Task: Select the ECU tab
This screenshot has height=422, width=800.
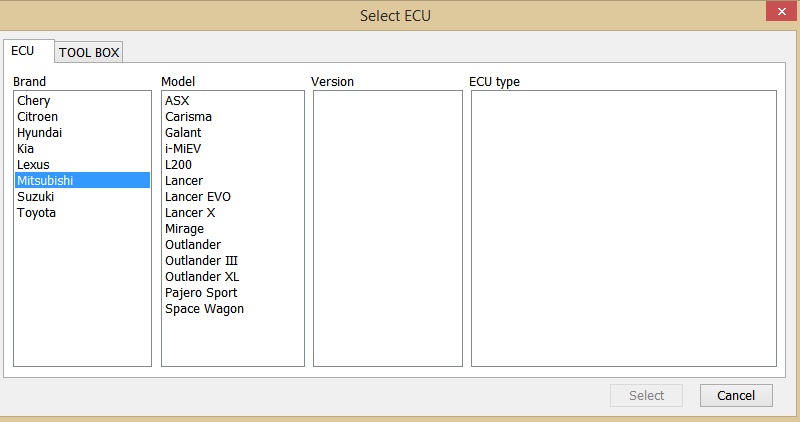Action: [x=23, y=51]
